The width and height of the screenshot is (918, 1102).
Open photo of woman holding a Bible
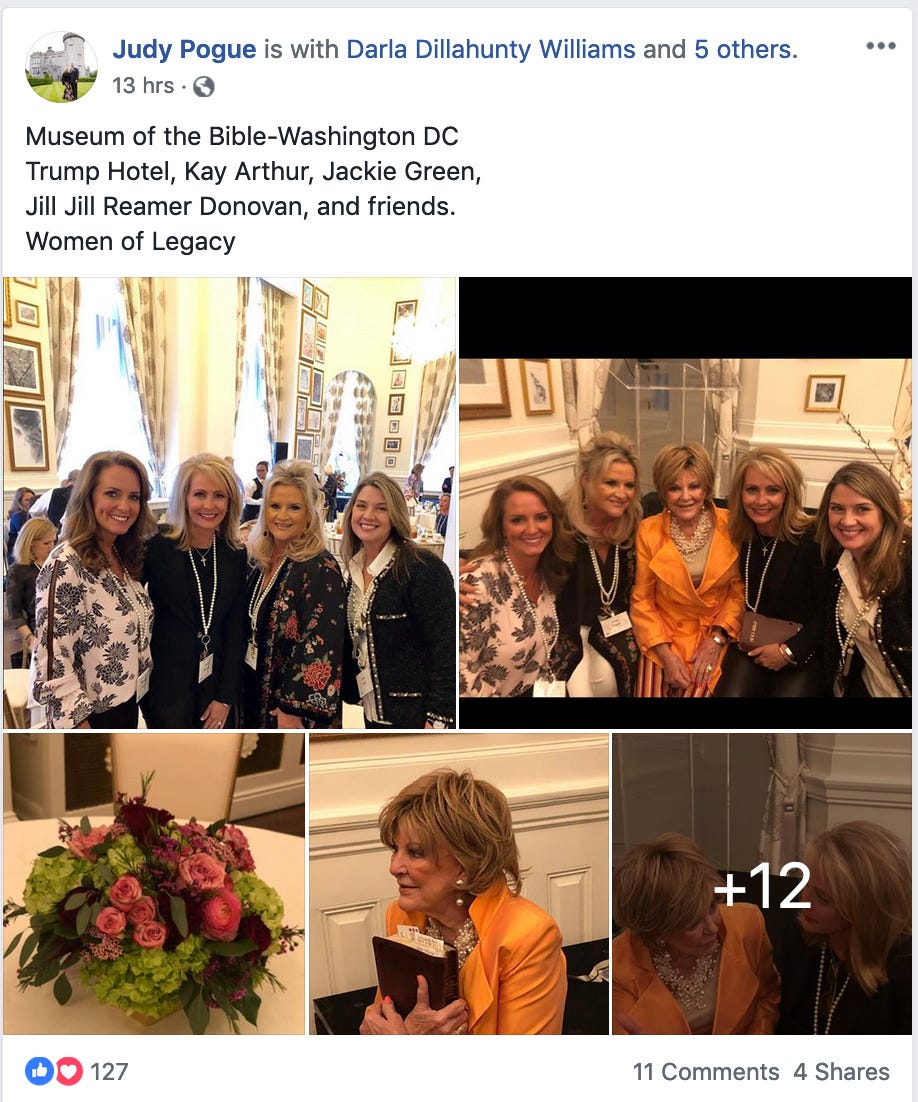click(x=458, y=883)
